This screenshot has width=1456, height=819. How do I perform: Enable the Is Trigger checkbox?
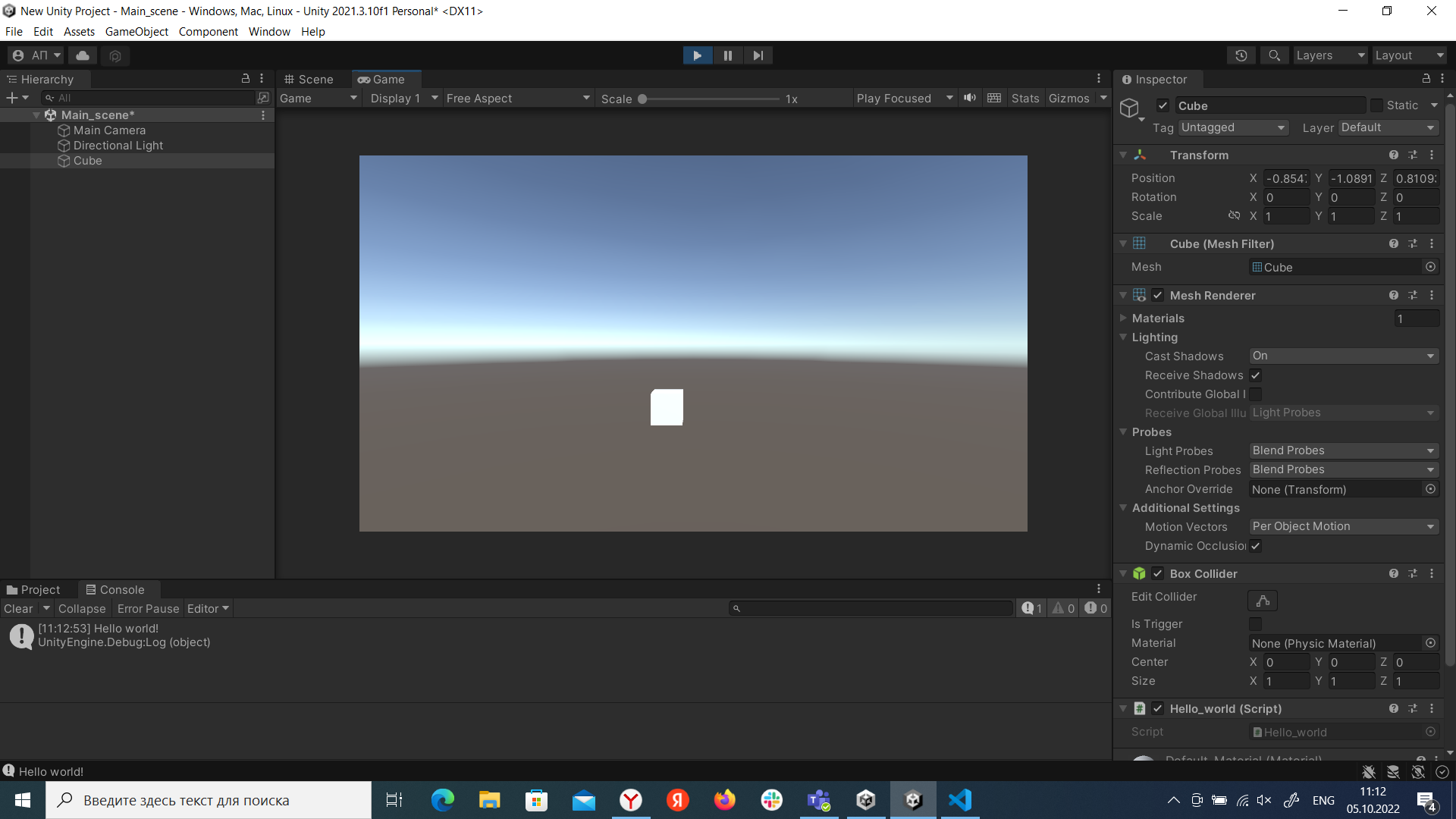(x=1256, y=623)
